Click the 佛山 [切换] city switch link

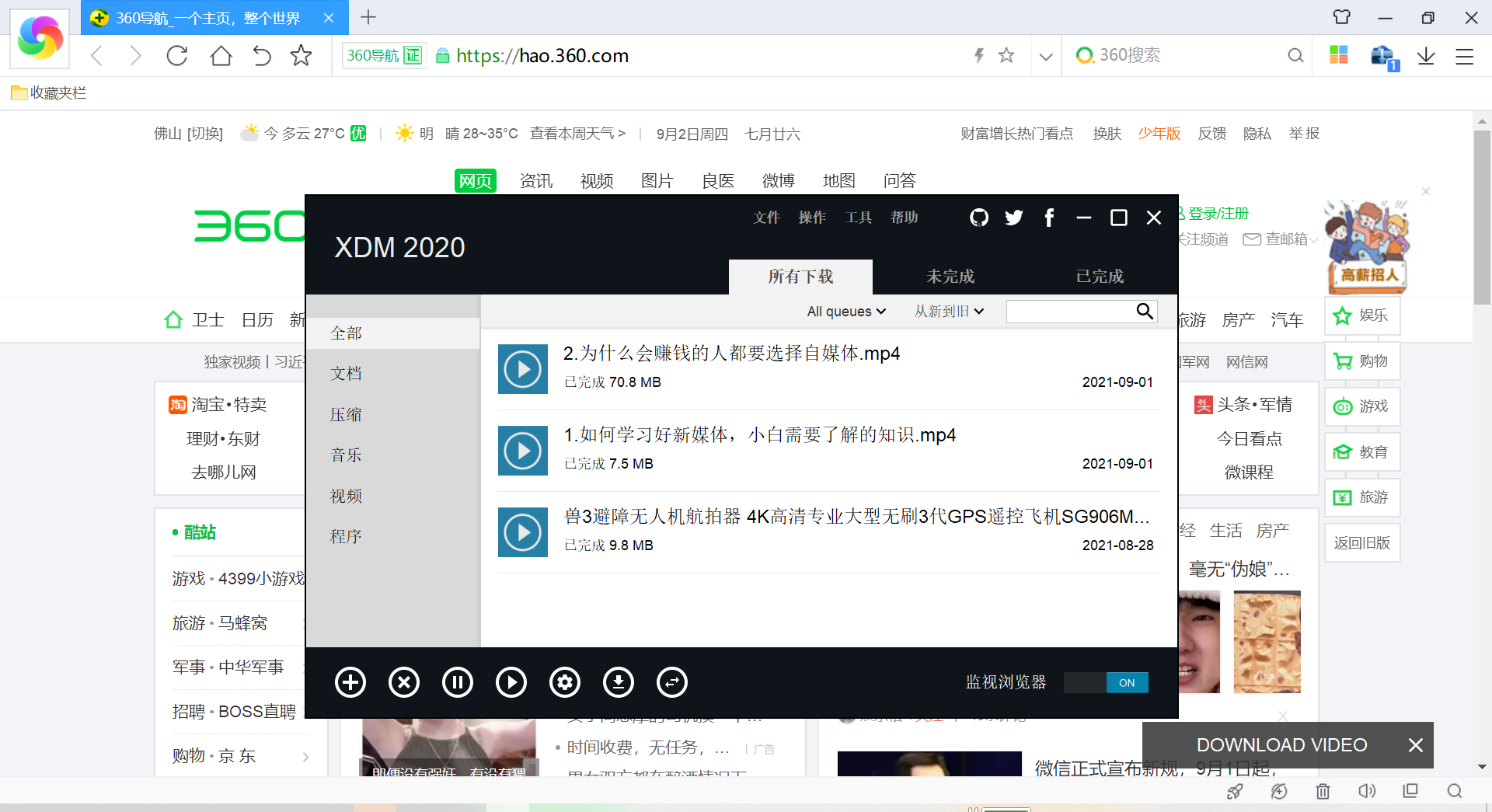tap(188, 134)
